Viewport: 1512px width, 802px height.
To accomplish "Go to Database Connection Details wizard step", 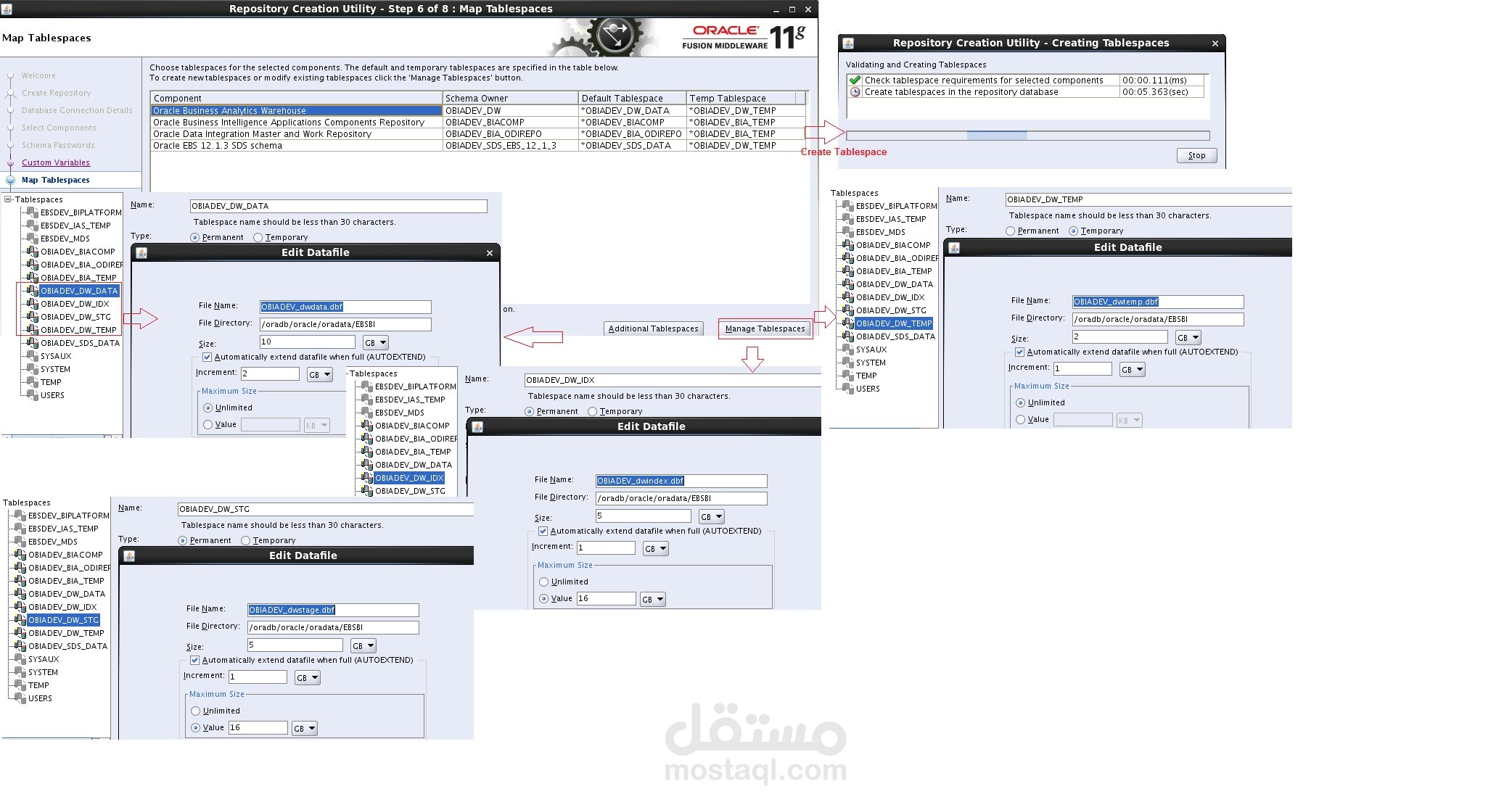I will pyautogui.click(x=77, y=110).
